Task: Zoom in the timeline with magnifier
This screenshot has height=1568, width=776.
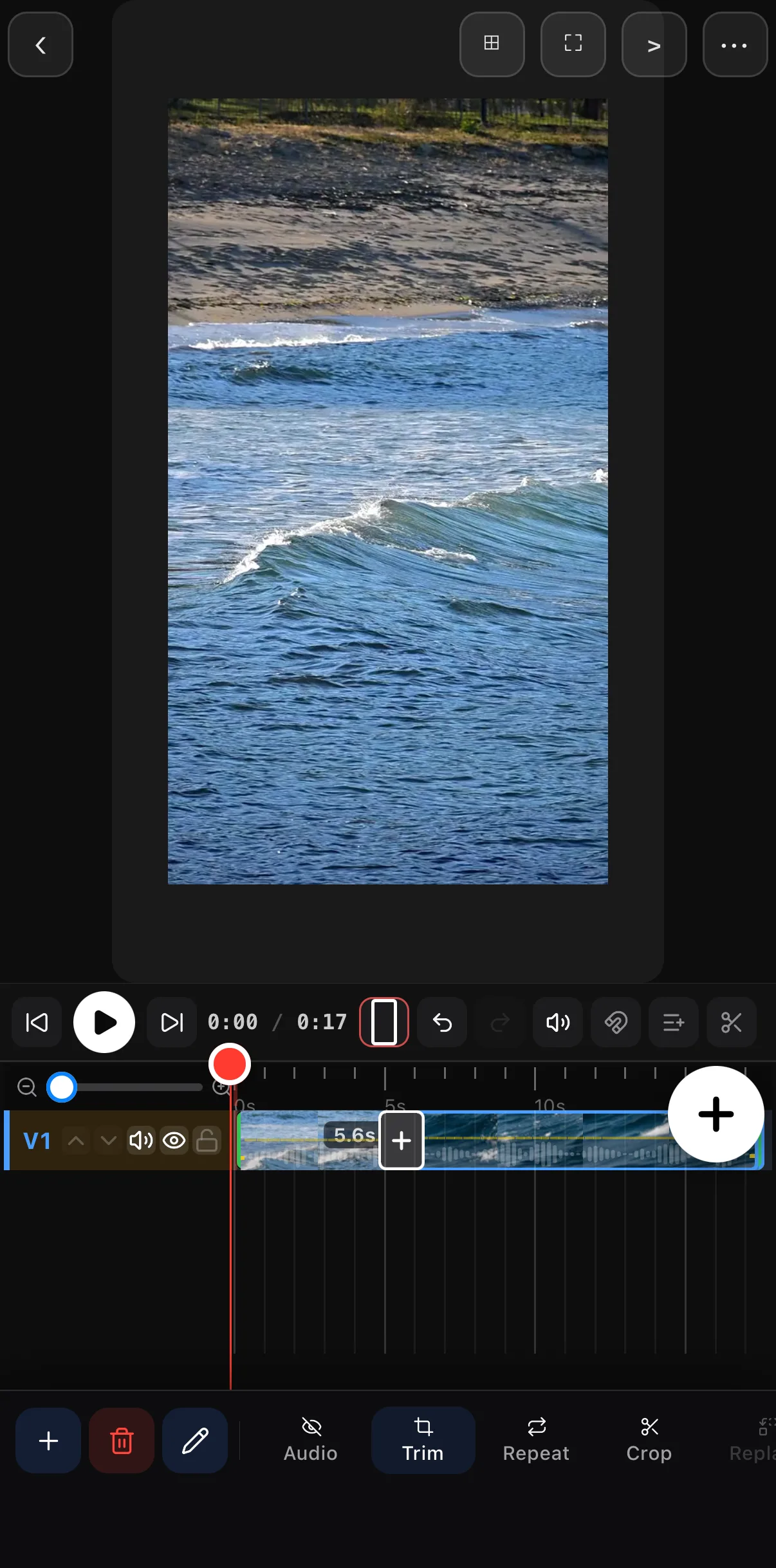Action: point(221,1087)
